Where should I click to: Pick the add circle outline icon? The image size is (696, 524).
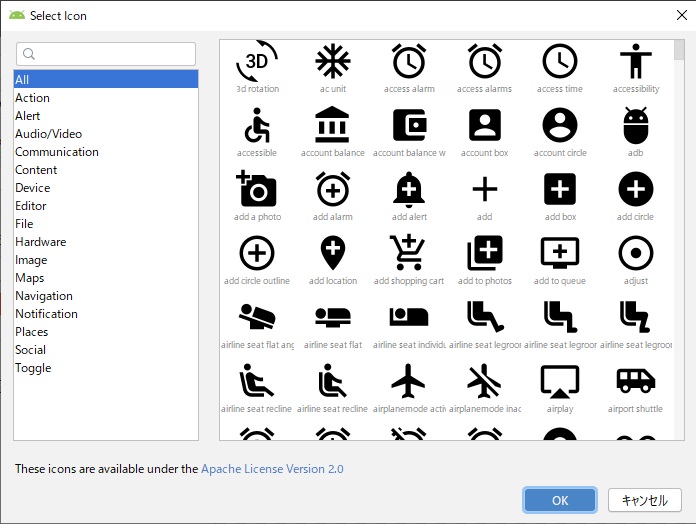coord(257,253)
